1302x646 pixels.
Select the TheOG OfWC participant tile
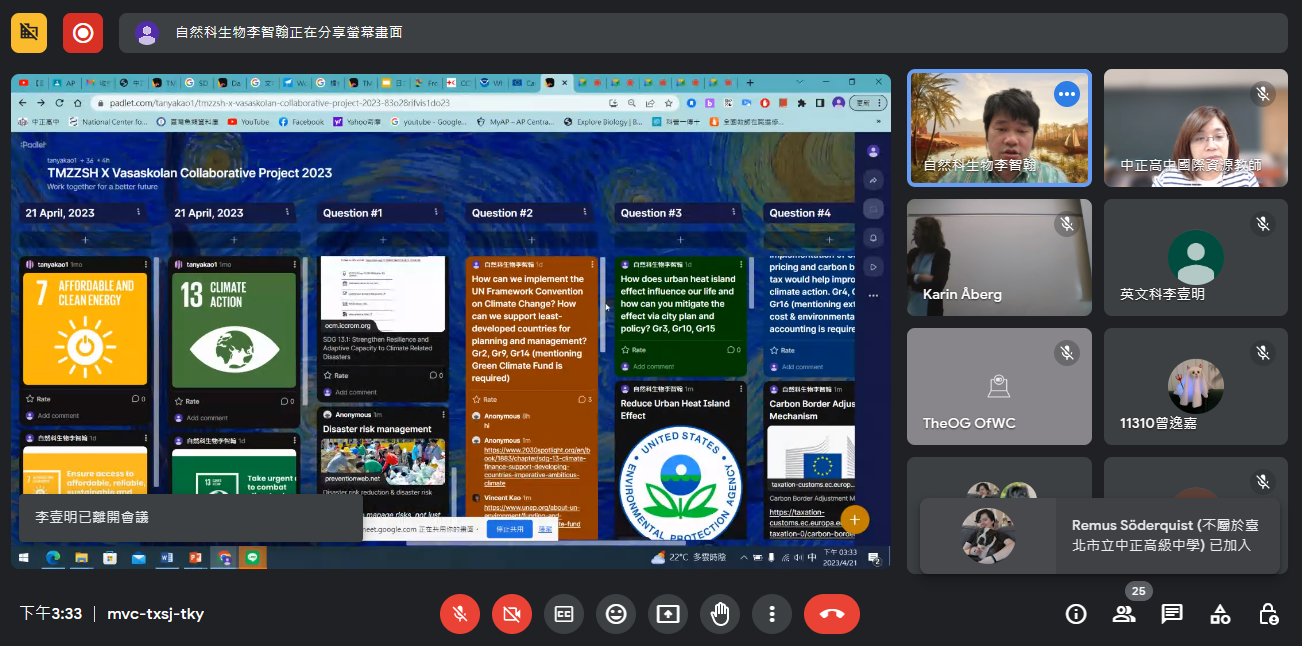(x=999, y=387)
